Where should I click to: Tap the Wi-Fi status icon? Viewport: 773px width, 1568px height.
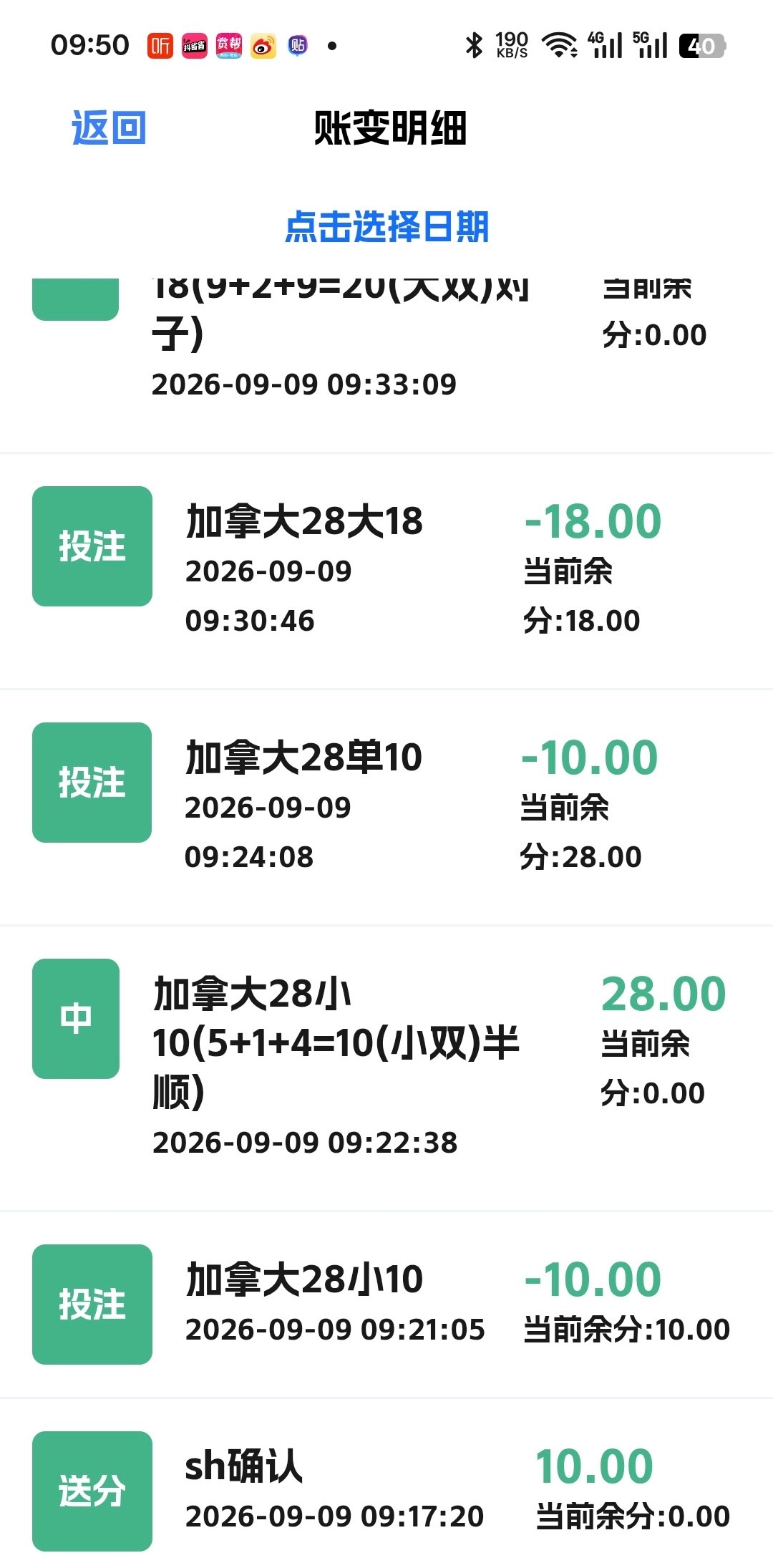560,45
